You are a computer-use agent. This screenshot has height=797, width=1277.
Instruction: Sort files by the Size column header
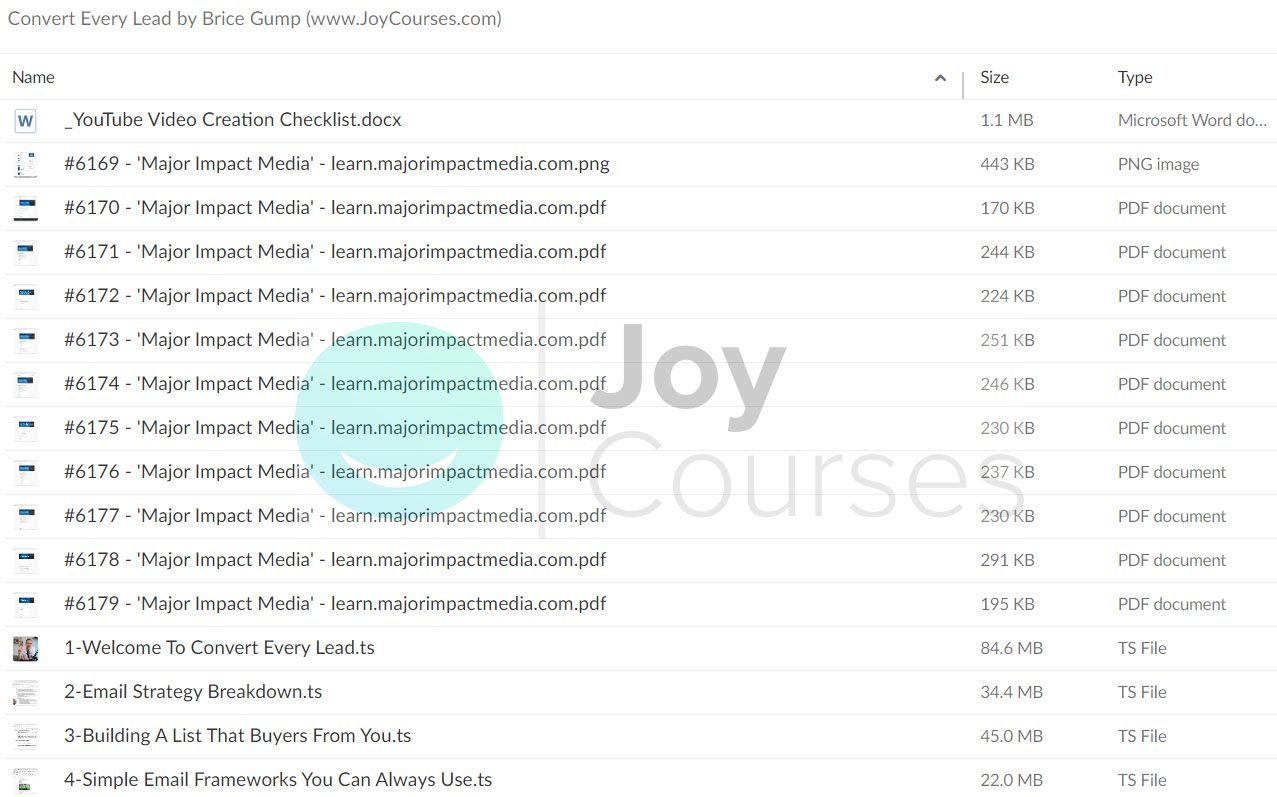tap(995, 77)
